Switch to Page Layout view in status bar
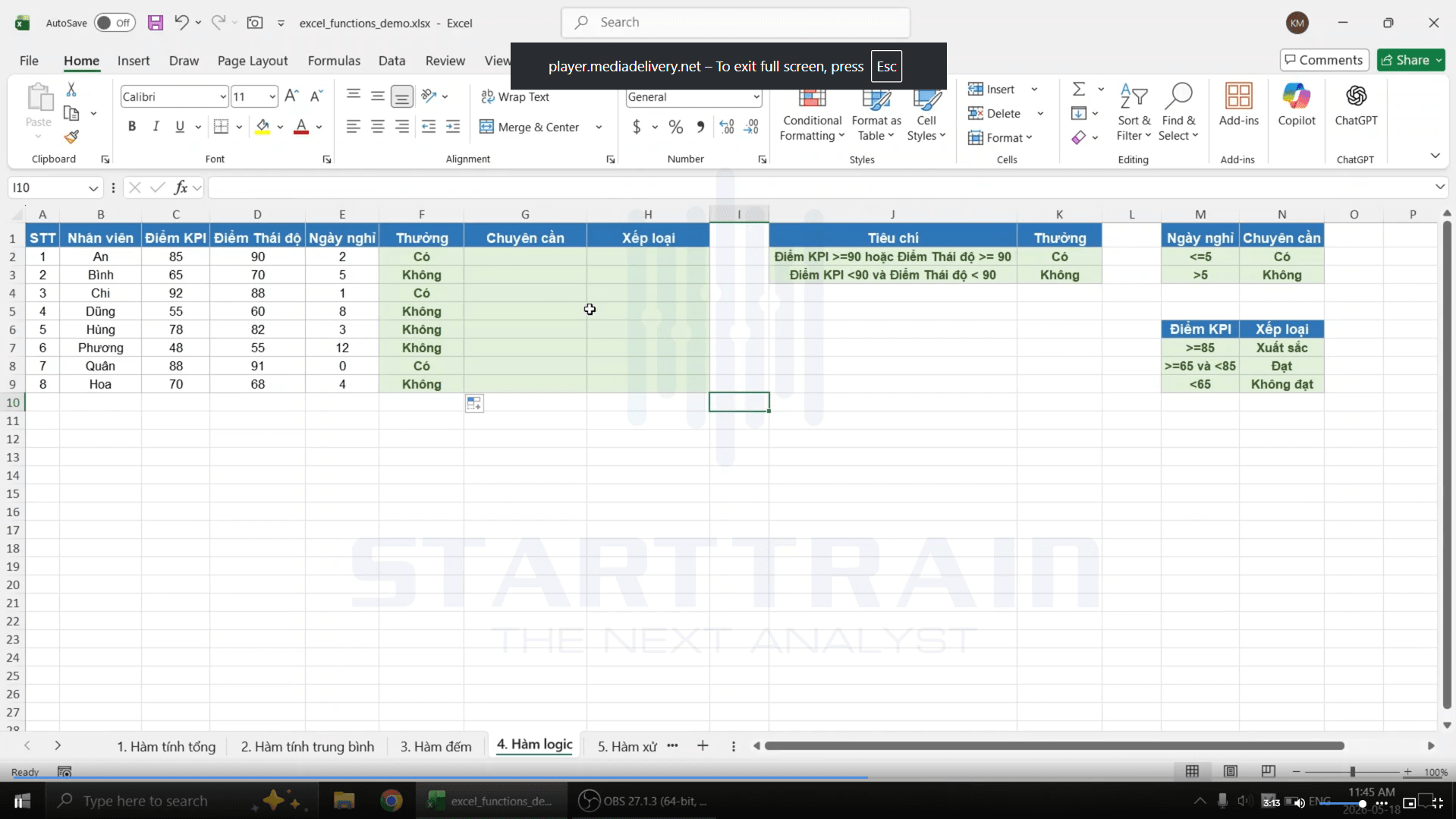1456x819 pixels. pos(1231,771)
